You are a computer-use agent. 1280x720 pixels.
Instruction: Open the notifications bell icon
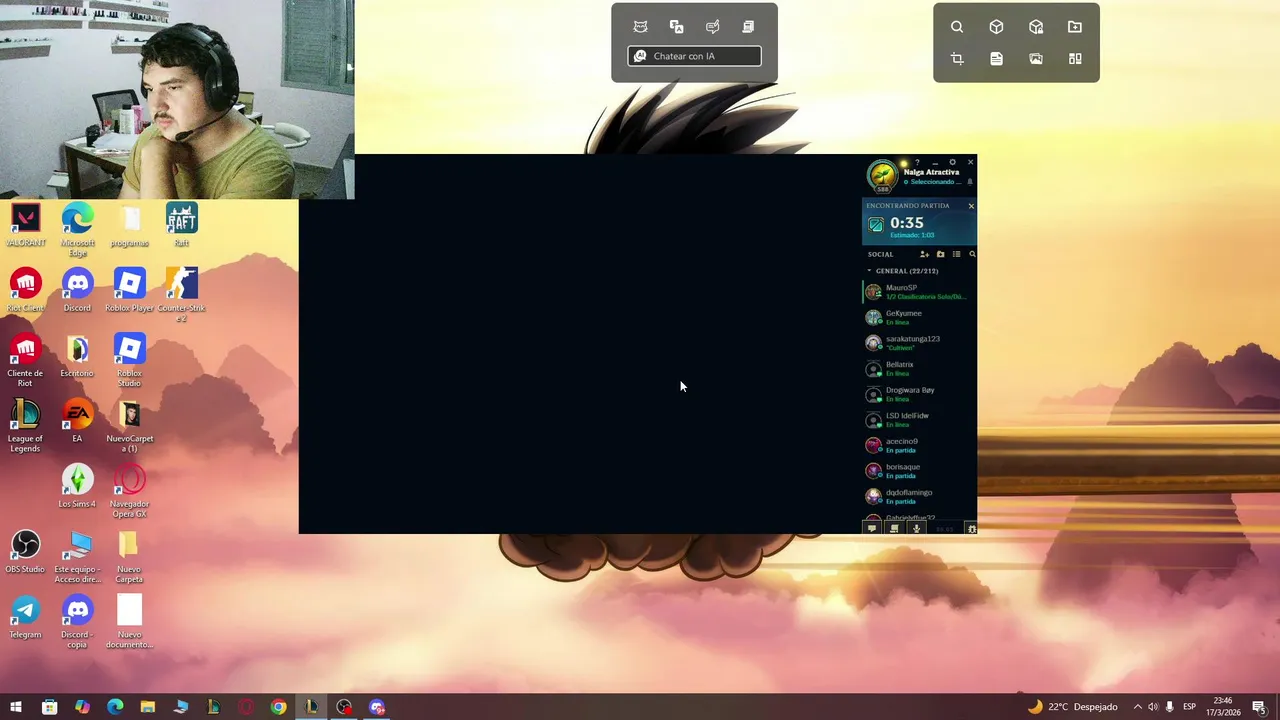click(x=969, y=182)
